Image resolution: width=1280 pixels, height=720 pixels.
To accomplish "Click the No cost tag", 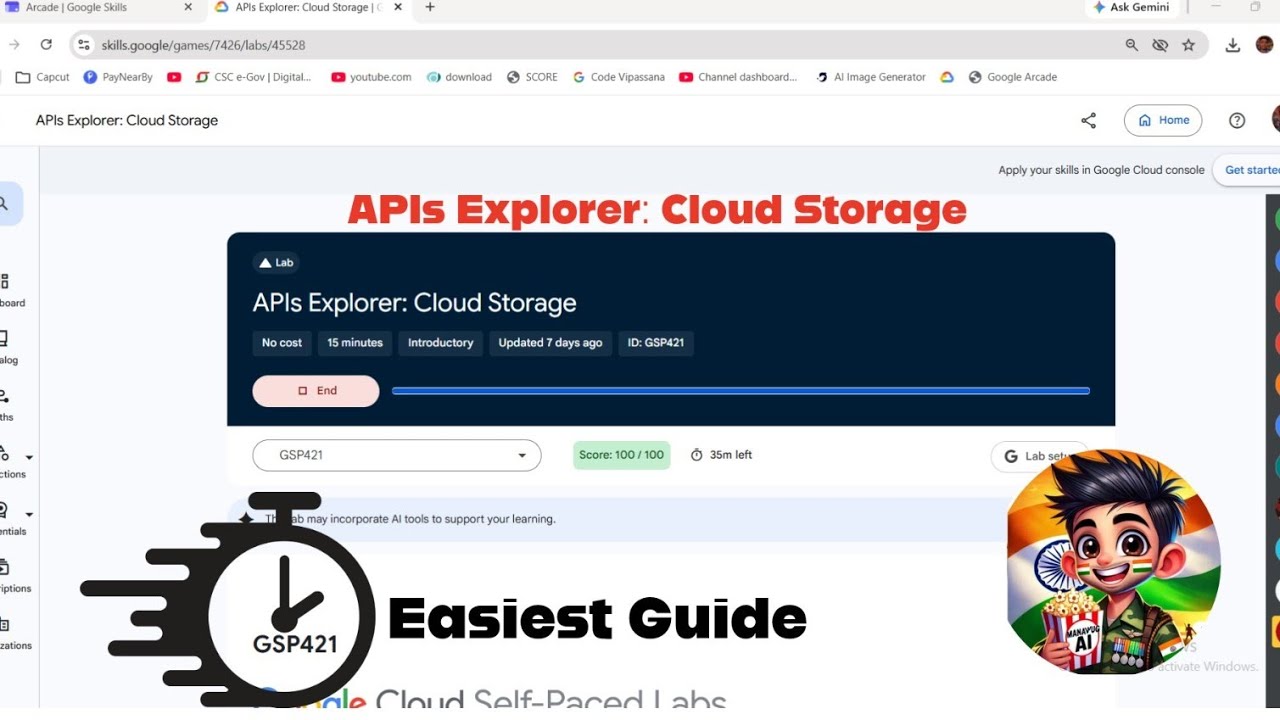I will click(282, 343).
